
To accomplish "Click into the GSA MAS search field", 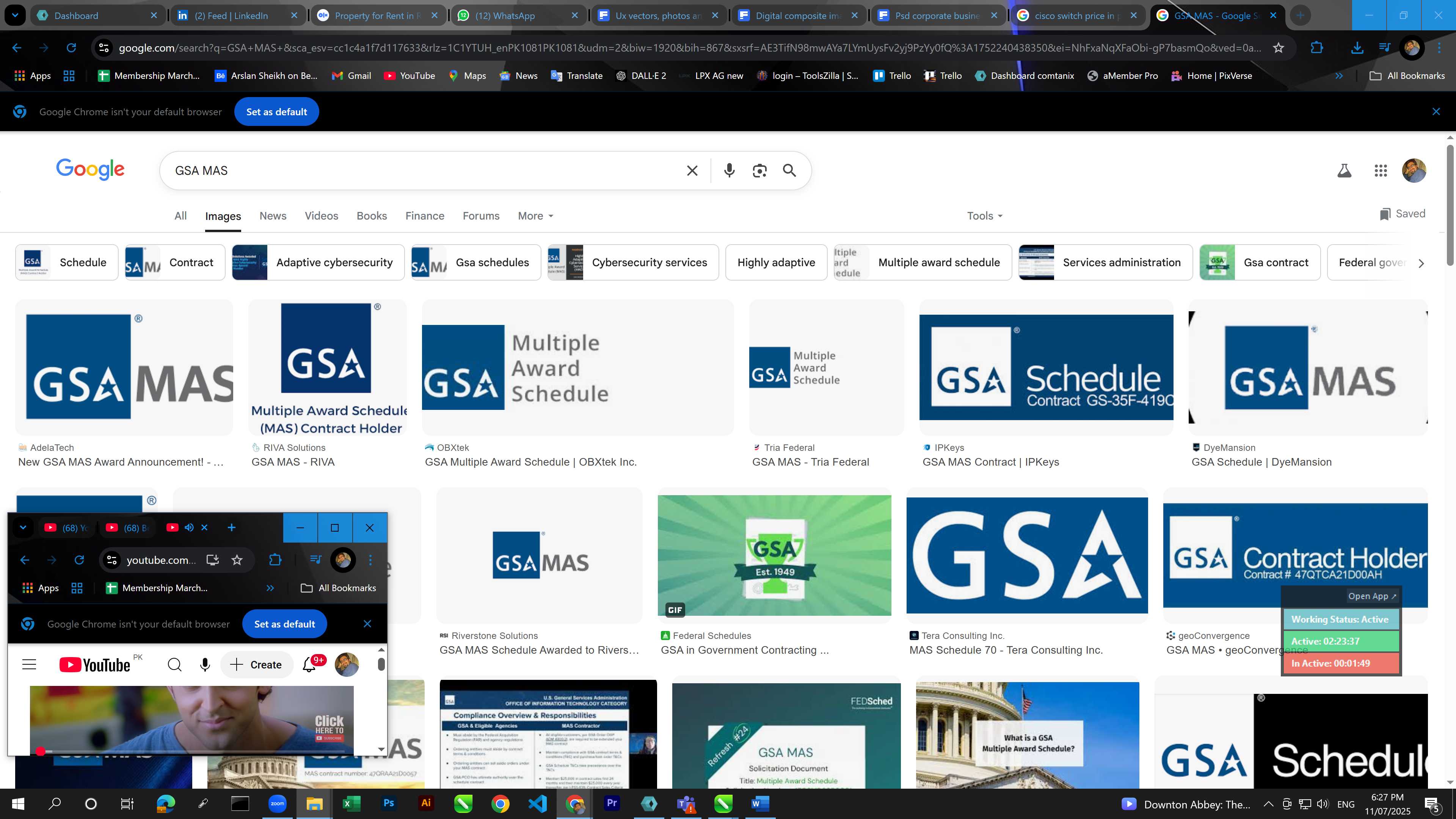I will point(424,170).
